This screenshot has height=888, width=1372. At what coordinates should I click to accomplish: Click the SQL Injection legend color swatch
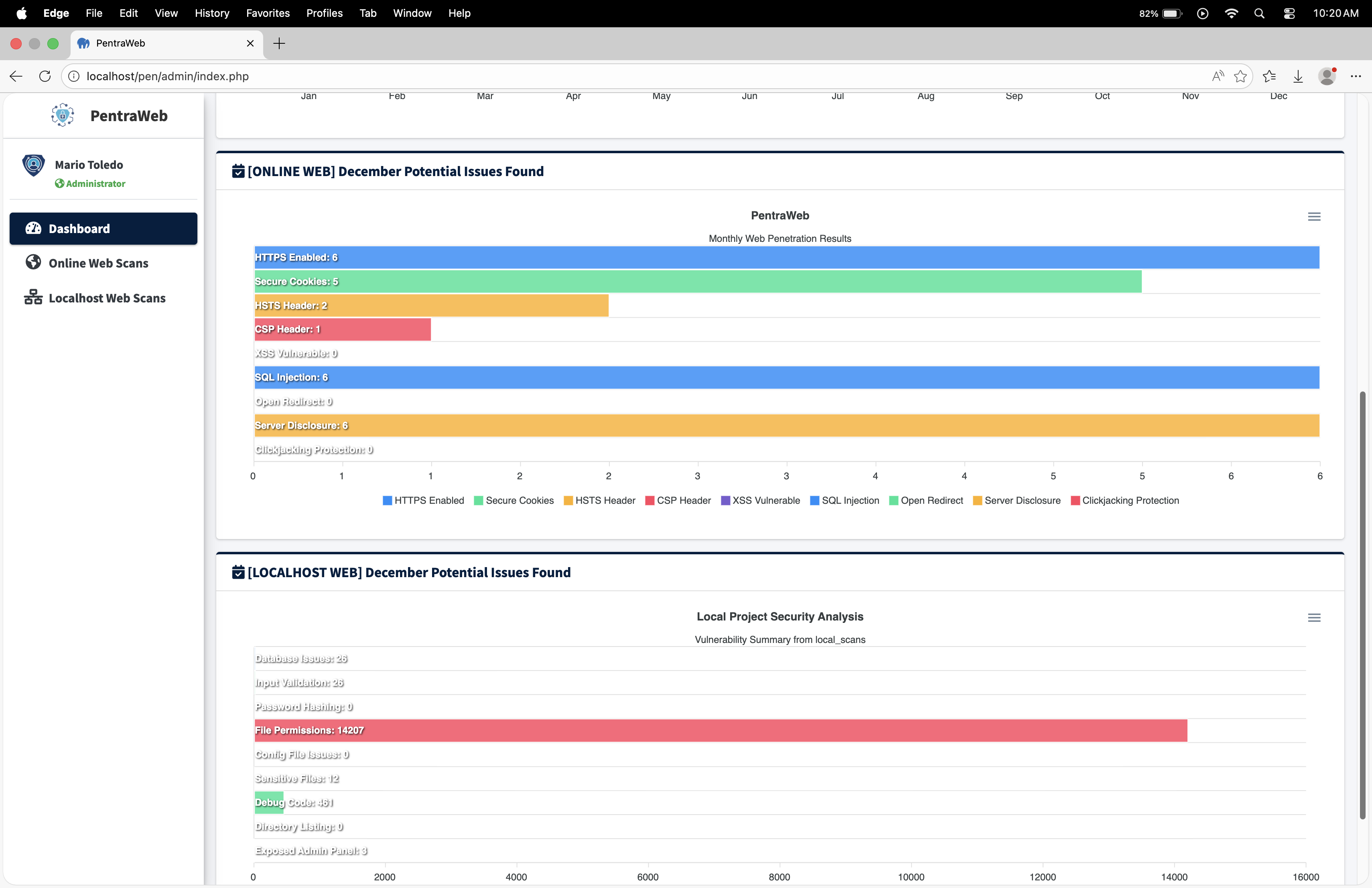pos(814,500)
